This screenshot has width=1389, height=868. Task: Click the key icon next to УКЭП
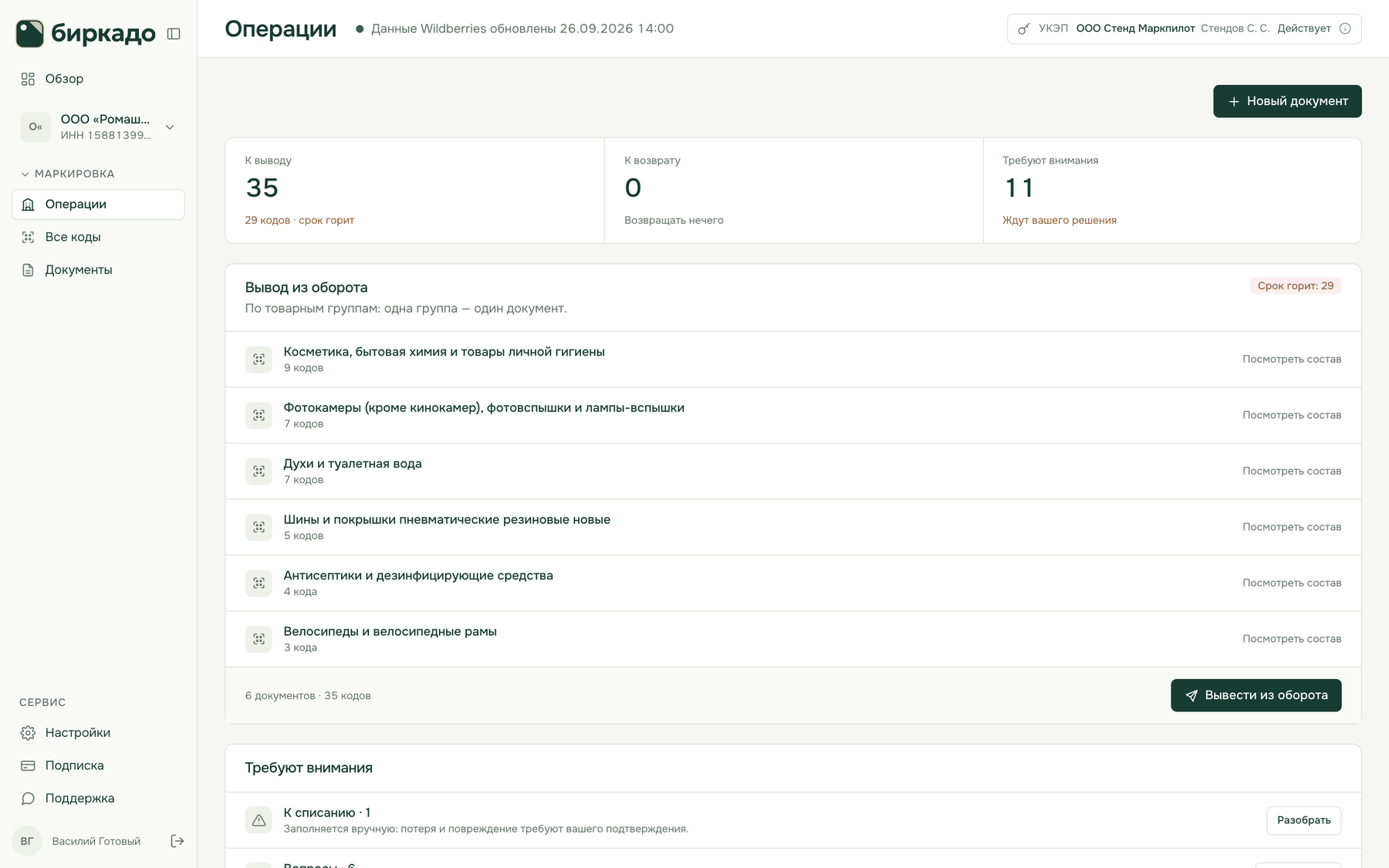pos(1024,29)
